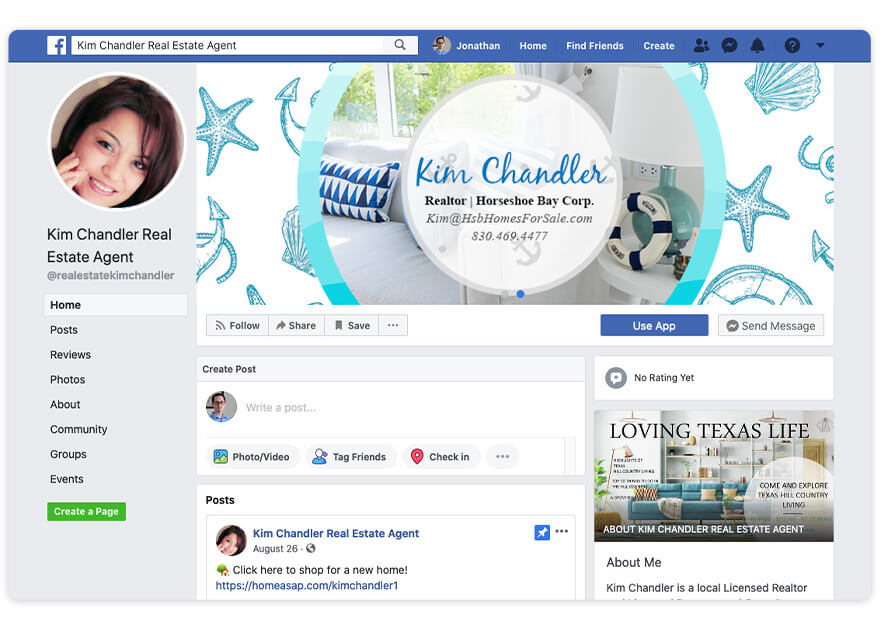Click the blue cover slideshow dot
The height and width of the screenshot is (630, 880).
[520, 294]
